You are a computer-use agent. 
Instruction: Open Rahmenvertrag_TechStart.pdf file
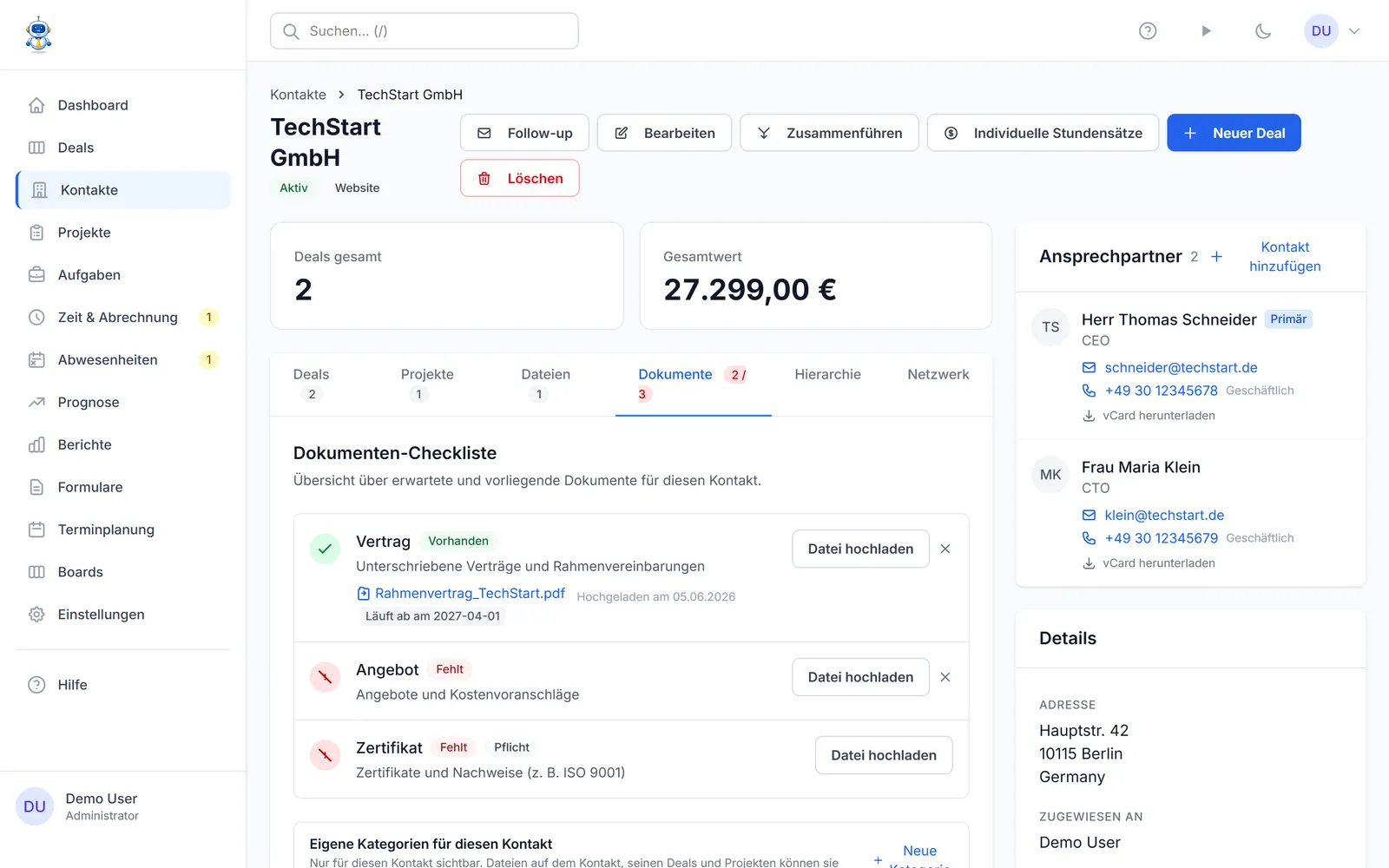point(470,594)
